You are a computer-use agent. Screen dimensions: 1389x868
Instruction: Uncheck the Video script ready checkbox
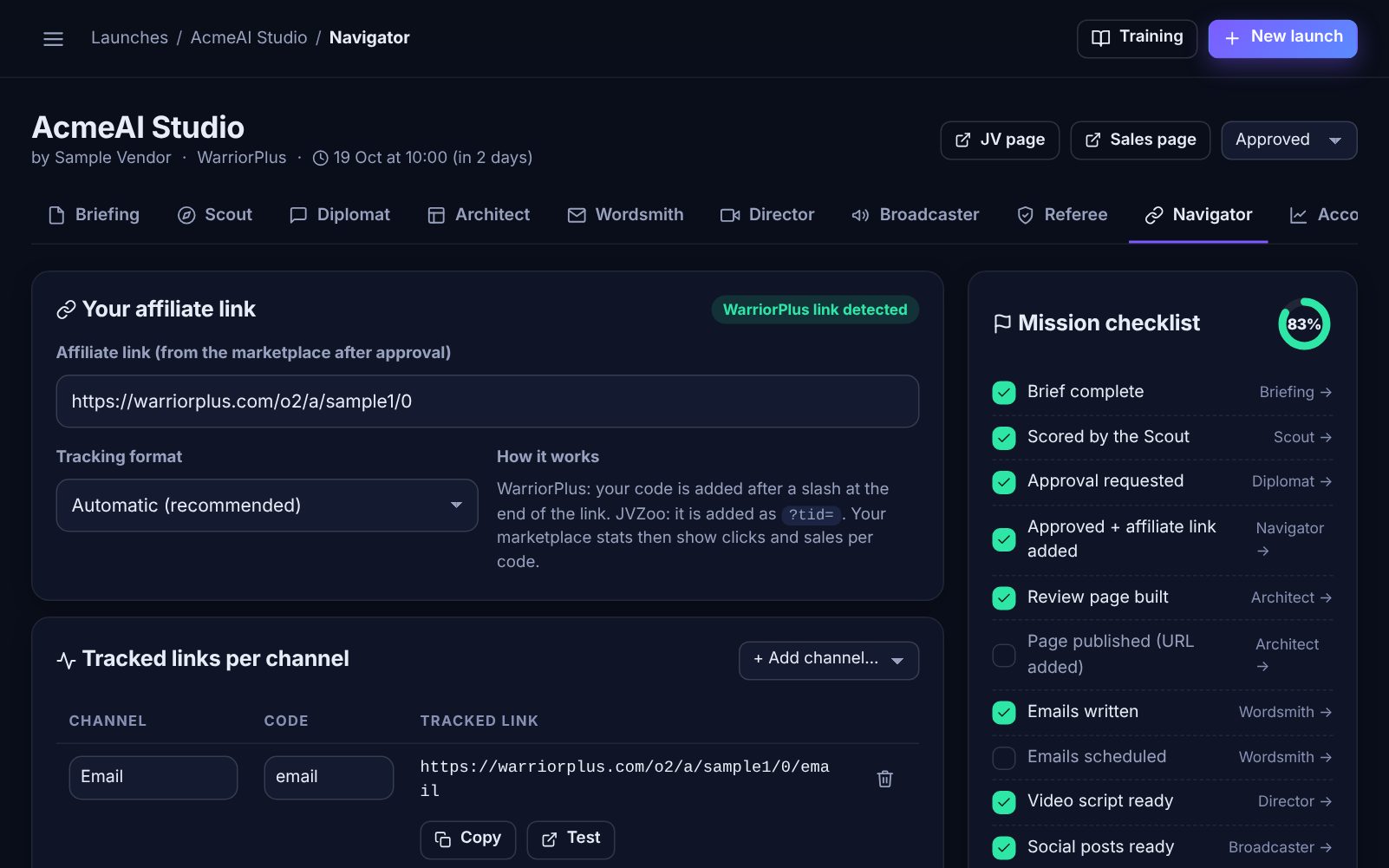pos(1004,802)
